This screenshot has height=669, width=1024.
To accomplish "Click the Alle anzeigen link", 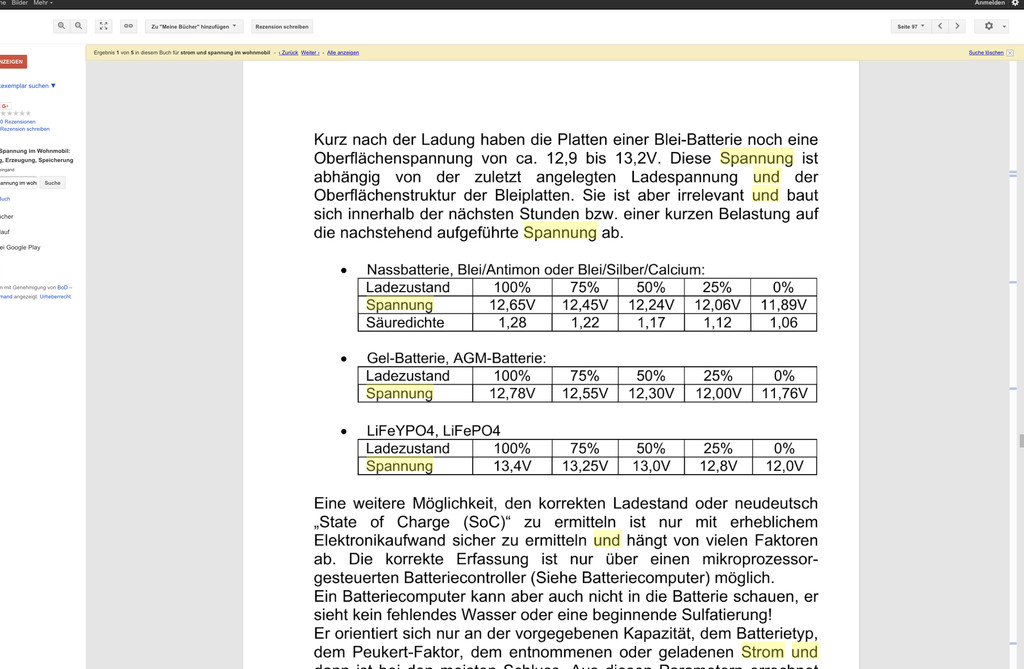I will (343, 53).
